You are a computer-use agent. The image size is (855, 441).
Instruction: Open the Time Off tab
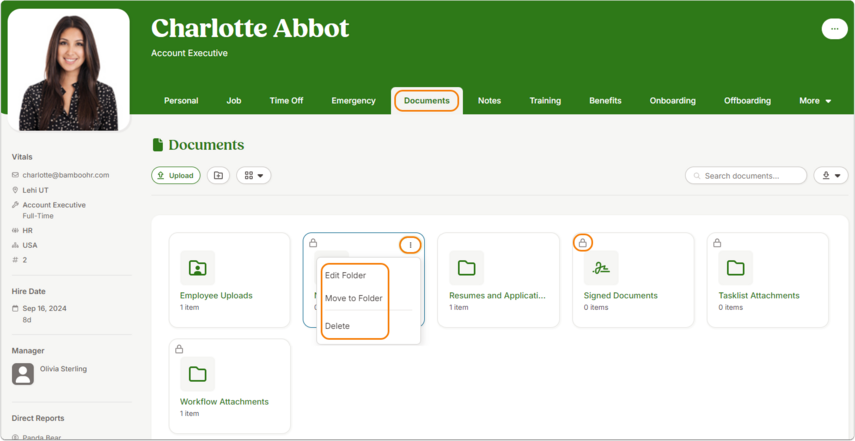(286, 101)
